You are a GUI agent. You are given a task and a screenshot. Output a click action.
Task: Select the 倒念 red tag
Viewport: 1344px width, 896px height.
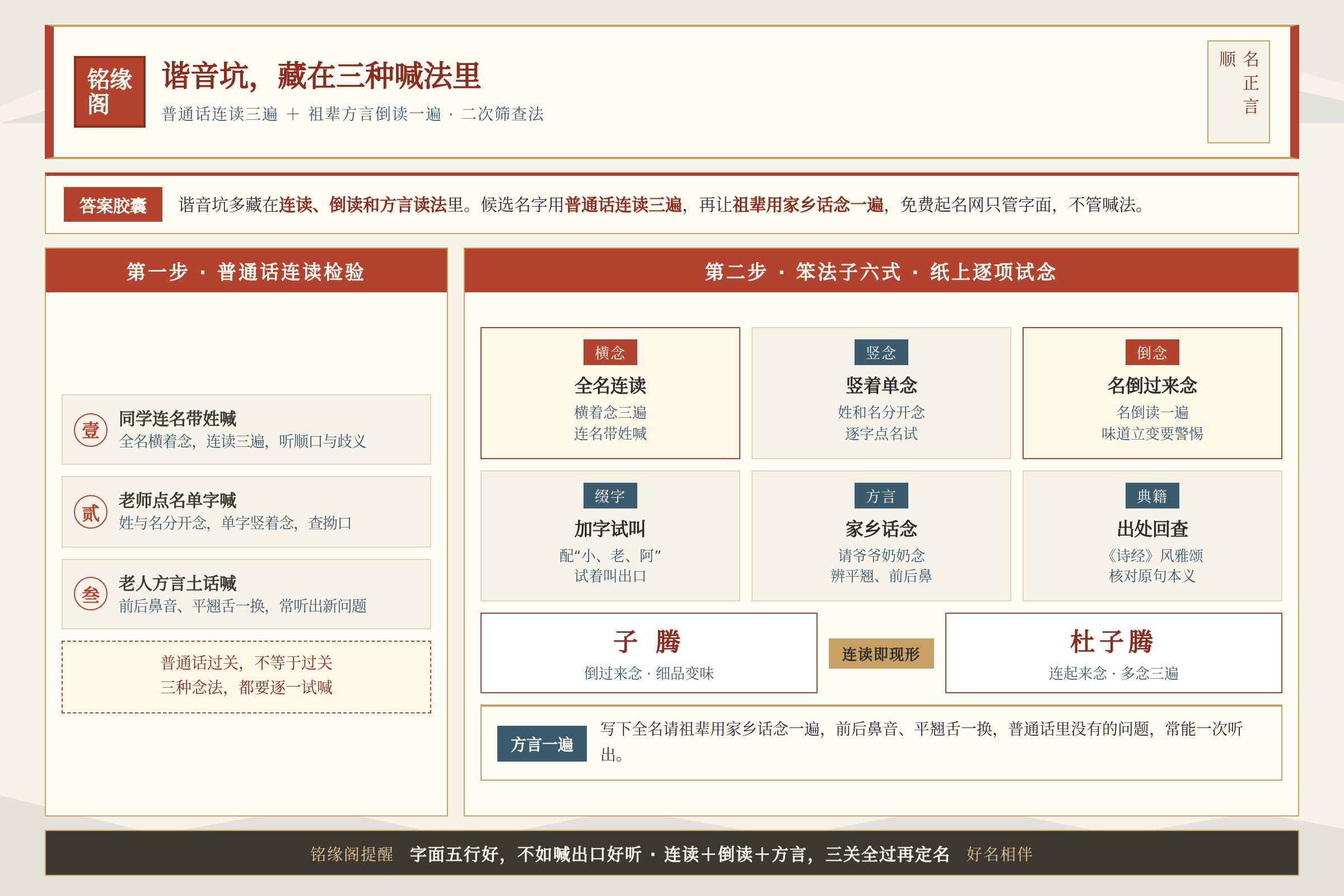(1151, 352)
